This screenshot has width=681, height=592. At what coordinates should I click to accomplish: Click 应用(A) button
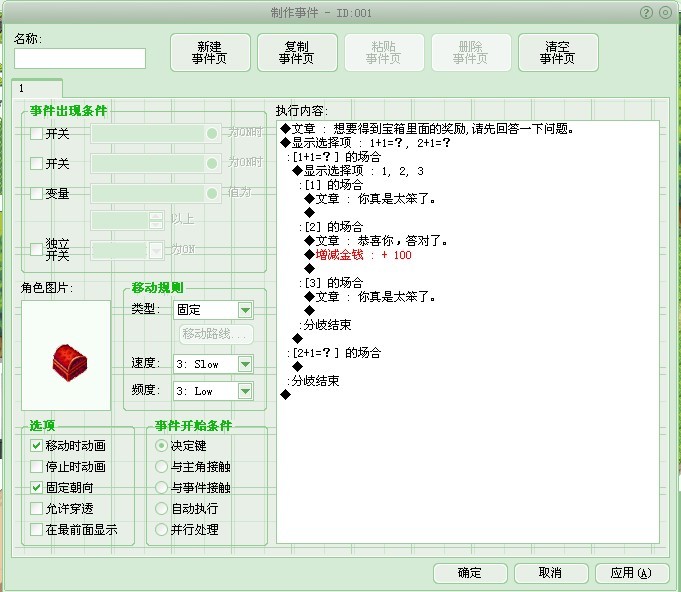coord(632,573)
